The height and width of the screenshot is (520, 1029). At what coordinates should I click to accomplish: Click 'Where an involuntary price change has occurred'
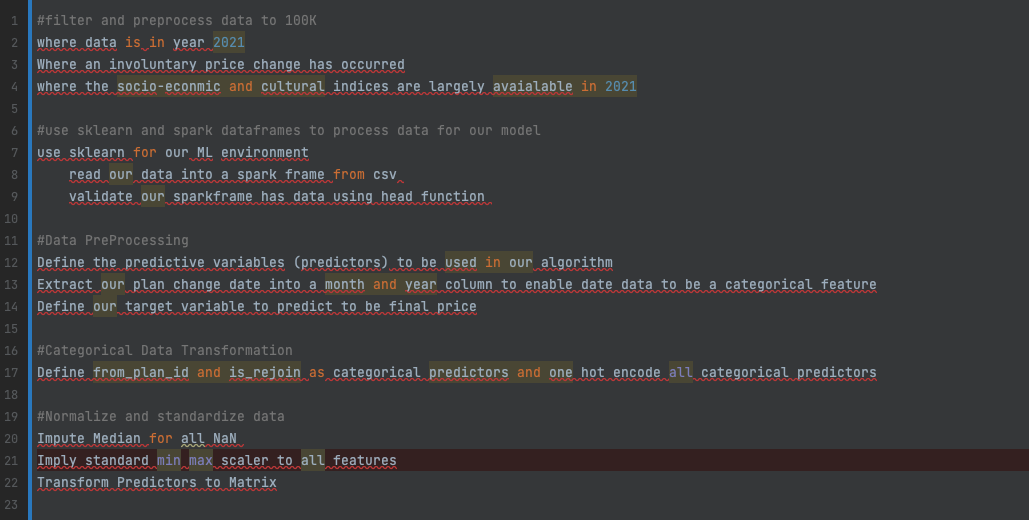pyautogui.click(x=220, y=65)
